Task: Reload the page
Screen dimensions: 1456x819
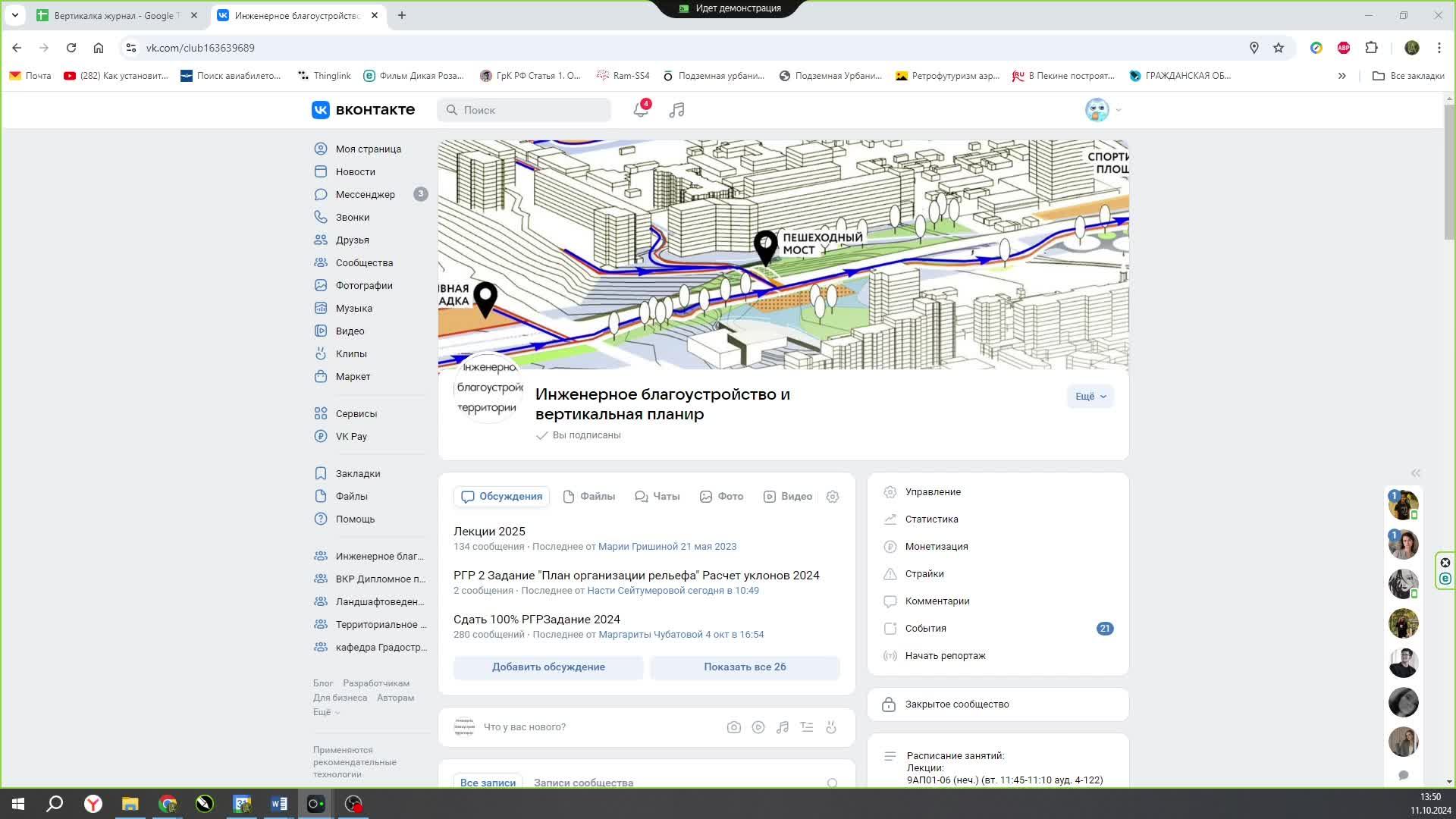Action: (x=71, y=48)
